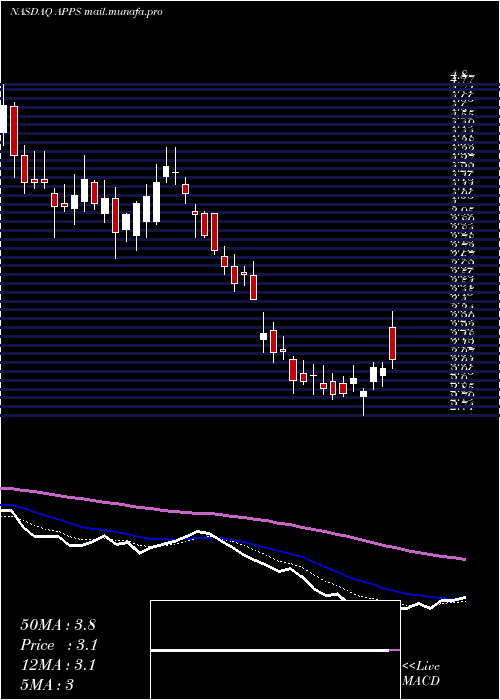
Task: Select the 50MA : 3.8 label
Action: tap(58, 625)
